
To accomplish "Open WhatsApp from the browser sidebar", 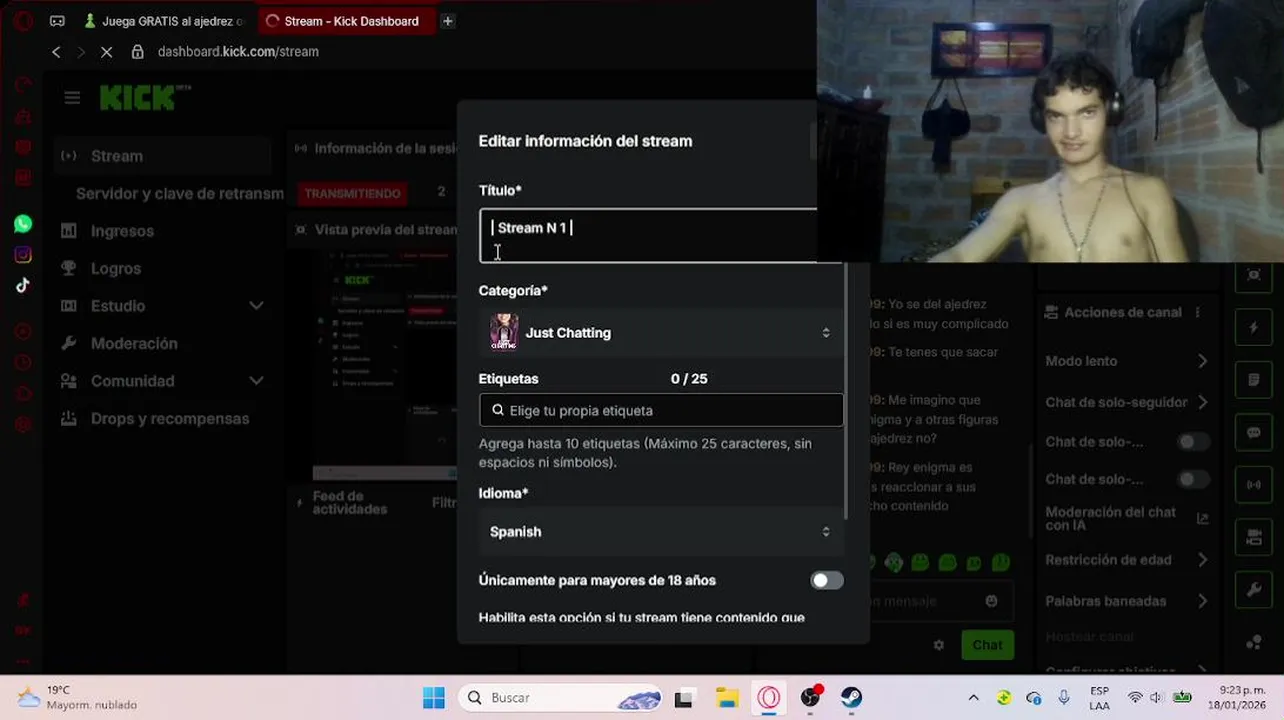I will [x=23, y=224].
